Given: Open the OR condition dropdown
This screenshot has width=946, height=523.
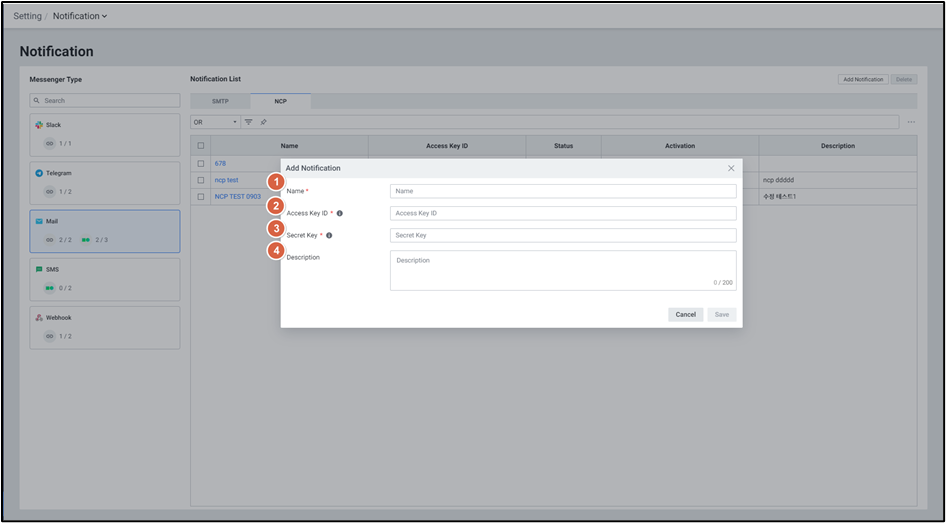Looking at the screenshot, I should [x=215, y=122].
